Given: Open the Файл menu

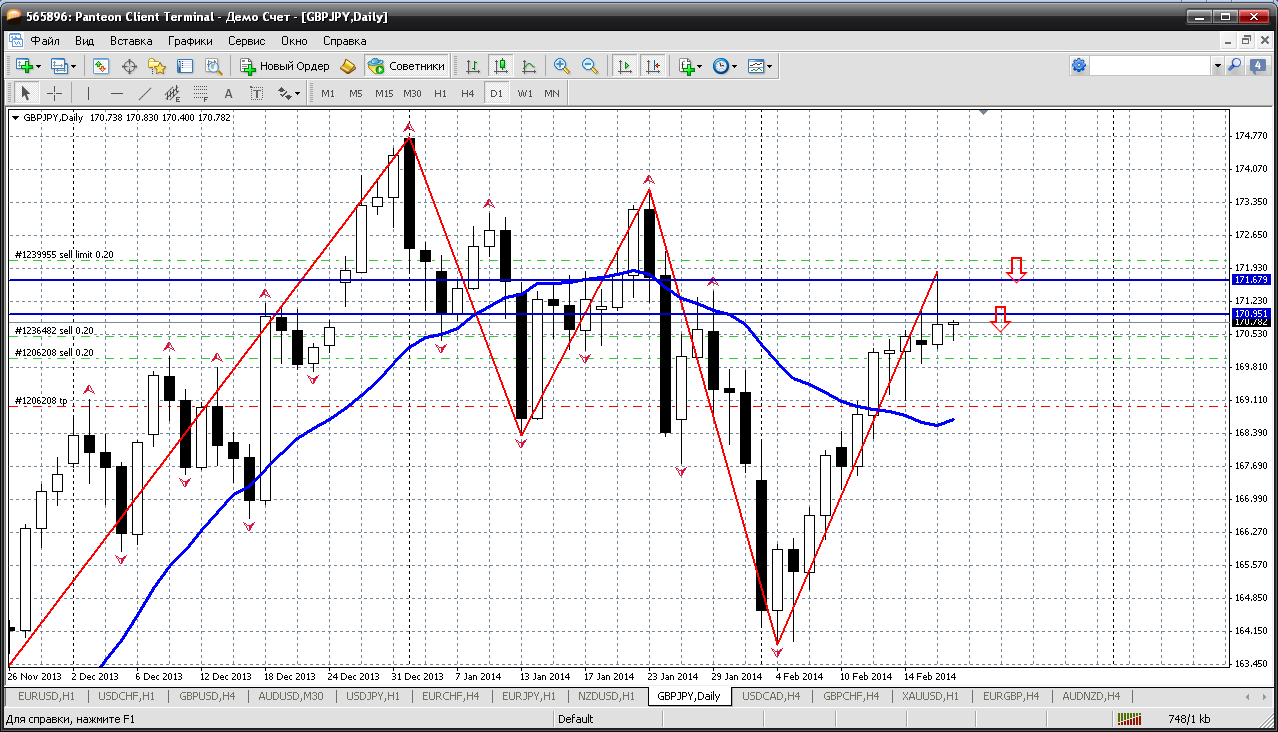Looking at the screenshot, I should click(x=45, y=41).
